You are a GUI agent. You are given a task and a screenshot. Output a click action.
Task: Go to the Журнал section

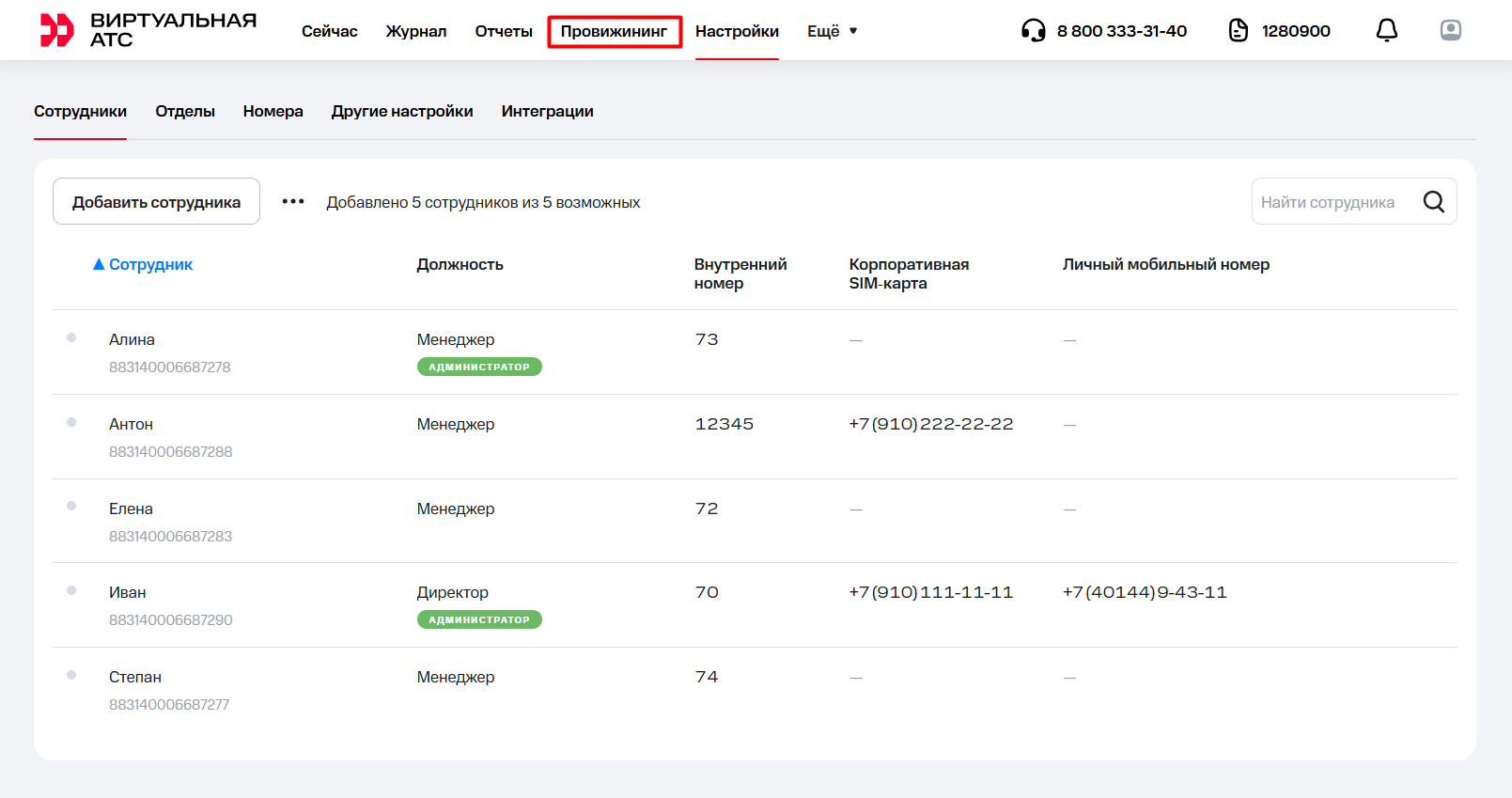(415, 31)
